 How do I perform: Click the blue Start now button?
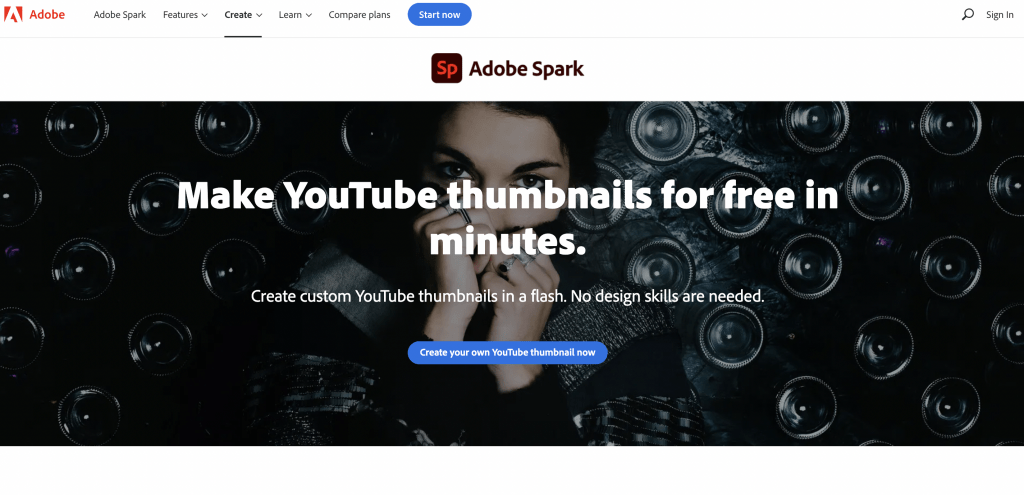pyautogui.click(x=440, y=14)
